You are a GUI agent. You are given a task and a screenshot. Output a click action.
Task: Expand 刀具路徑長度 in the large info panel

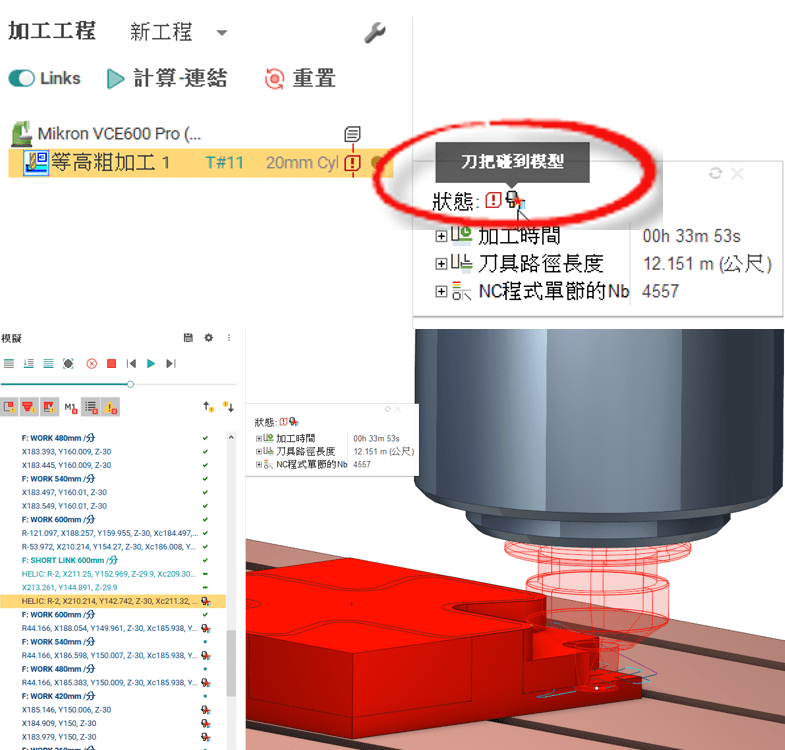(x=441, y=264)
